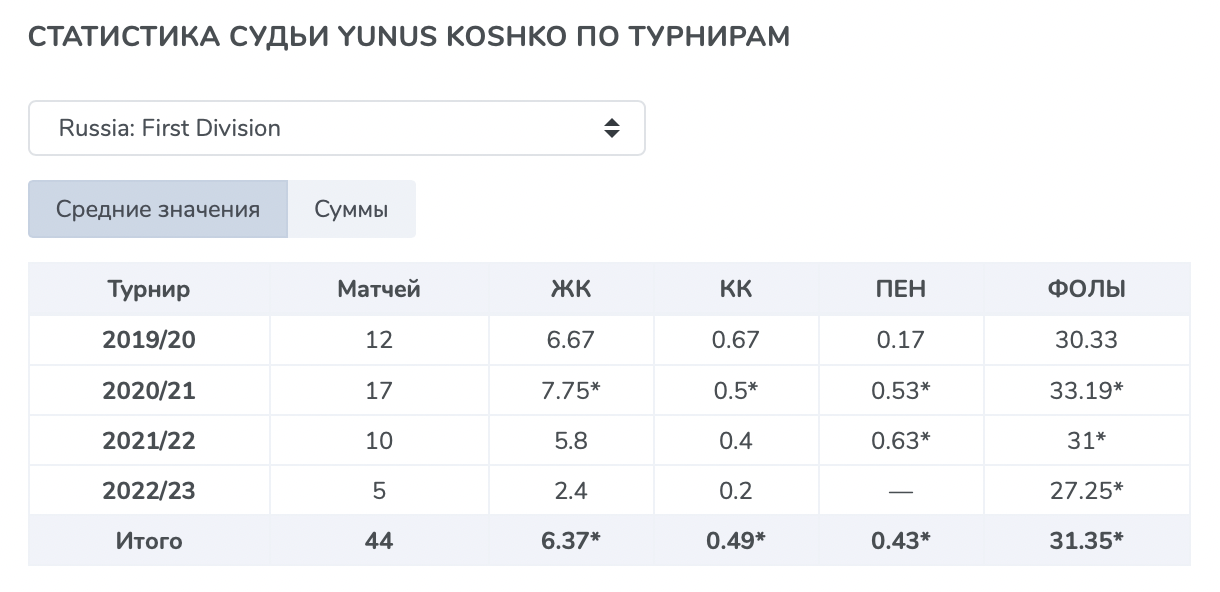Click the 7.75* yellow cards value
The height and width of the screenshot is (592, 1220).
tap(571, 390)
